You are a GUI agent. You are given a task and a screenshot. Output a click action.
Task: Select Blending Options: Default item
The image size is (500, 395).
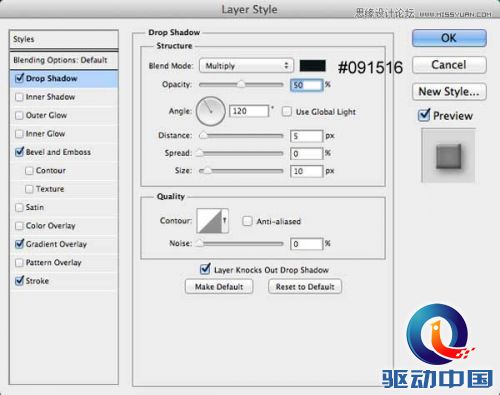point(64,60)
